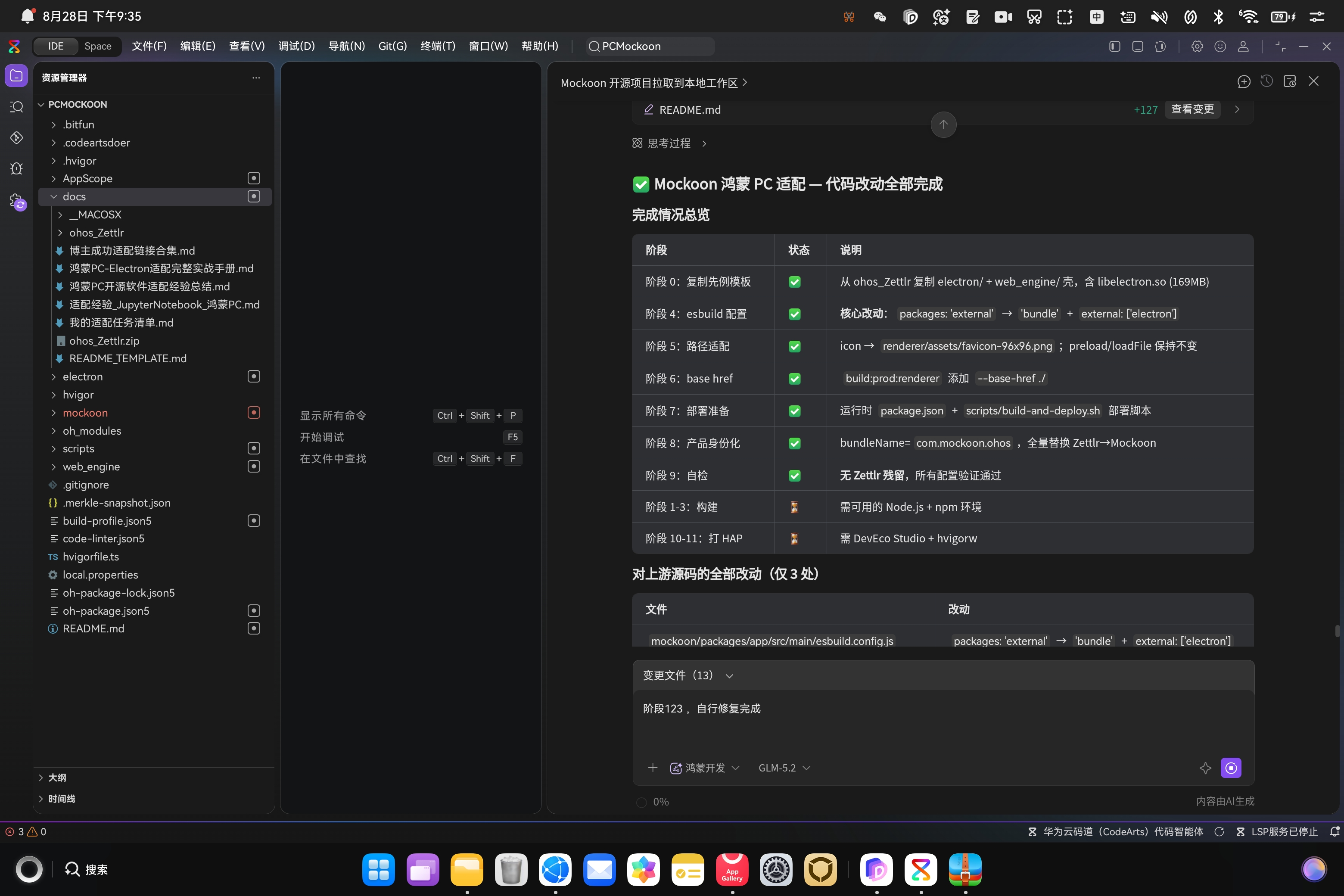Click the 在文件中查找 shortcut entry
Screen dimensions: 1344x896
411,458
